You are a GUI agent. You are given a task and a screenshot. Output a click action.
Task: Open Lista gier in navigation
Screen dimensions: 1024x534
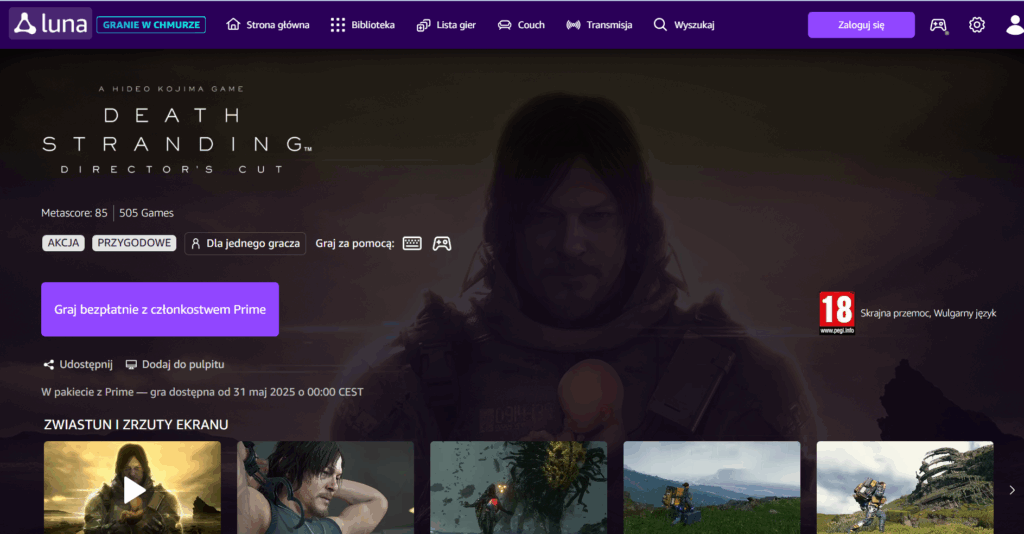click(x=446, y=25)
